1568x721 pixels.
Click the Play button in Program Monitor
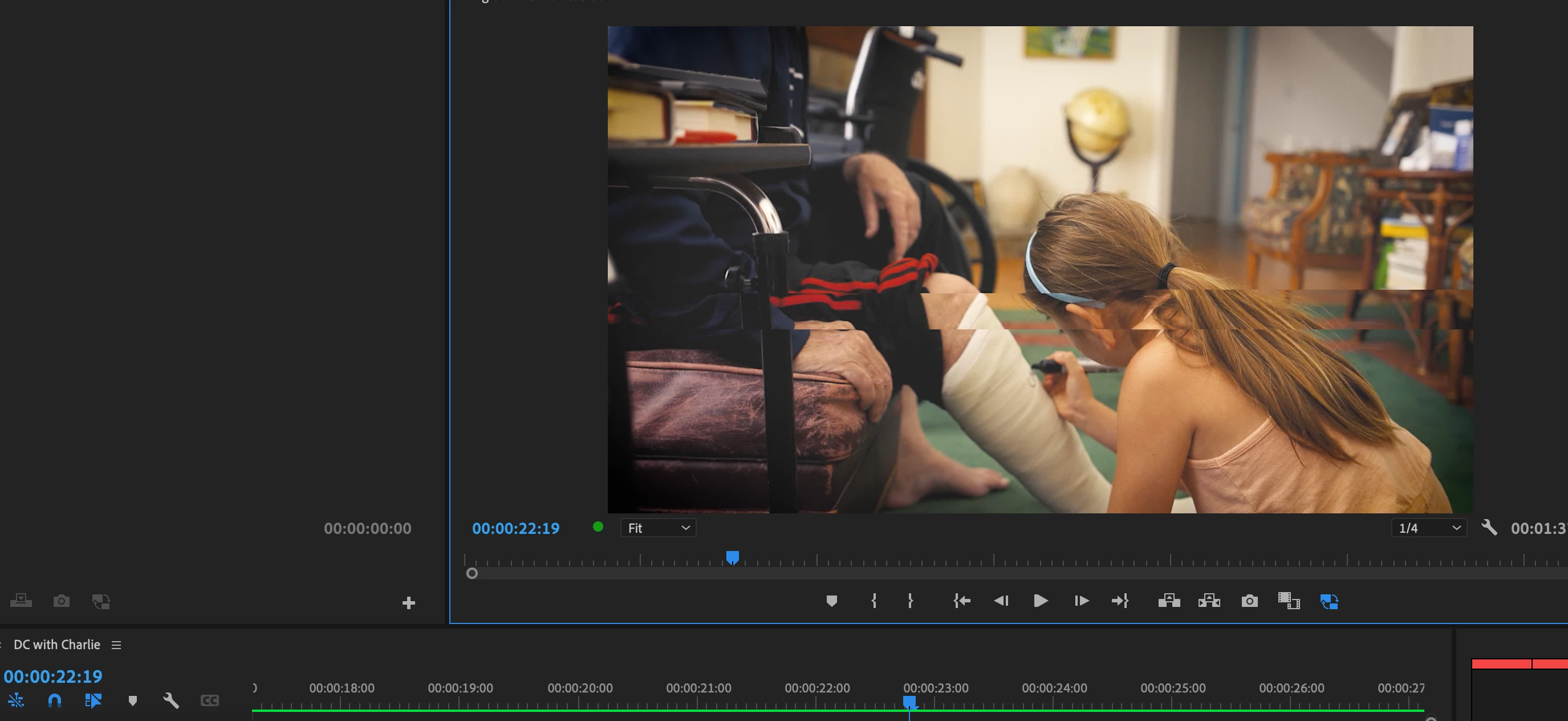(x=1040, y=601)
